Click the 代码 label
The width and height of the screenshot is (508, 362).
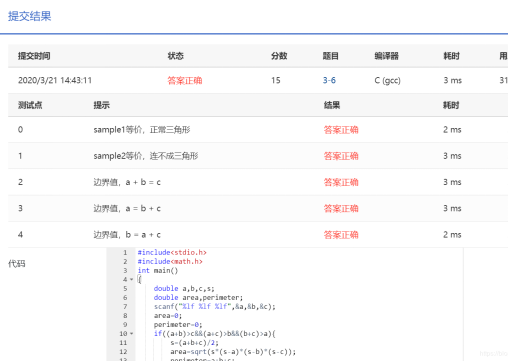(17, 264)
